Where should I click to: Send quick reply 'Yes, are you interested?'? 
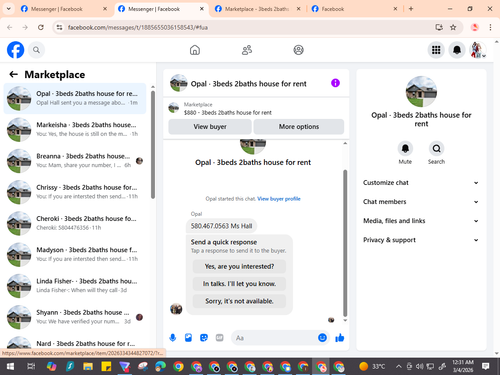pyautogui.click(x=239, y=266)
